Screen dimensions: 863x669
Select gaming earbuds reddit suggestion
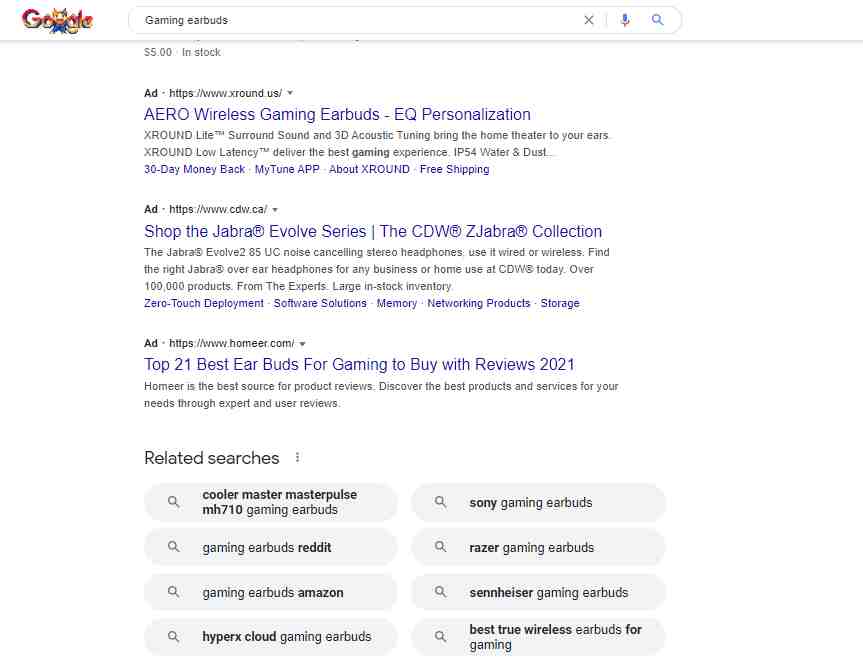[x=270, y=547]
